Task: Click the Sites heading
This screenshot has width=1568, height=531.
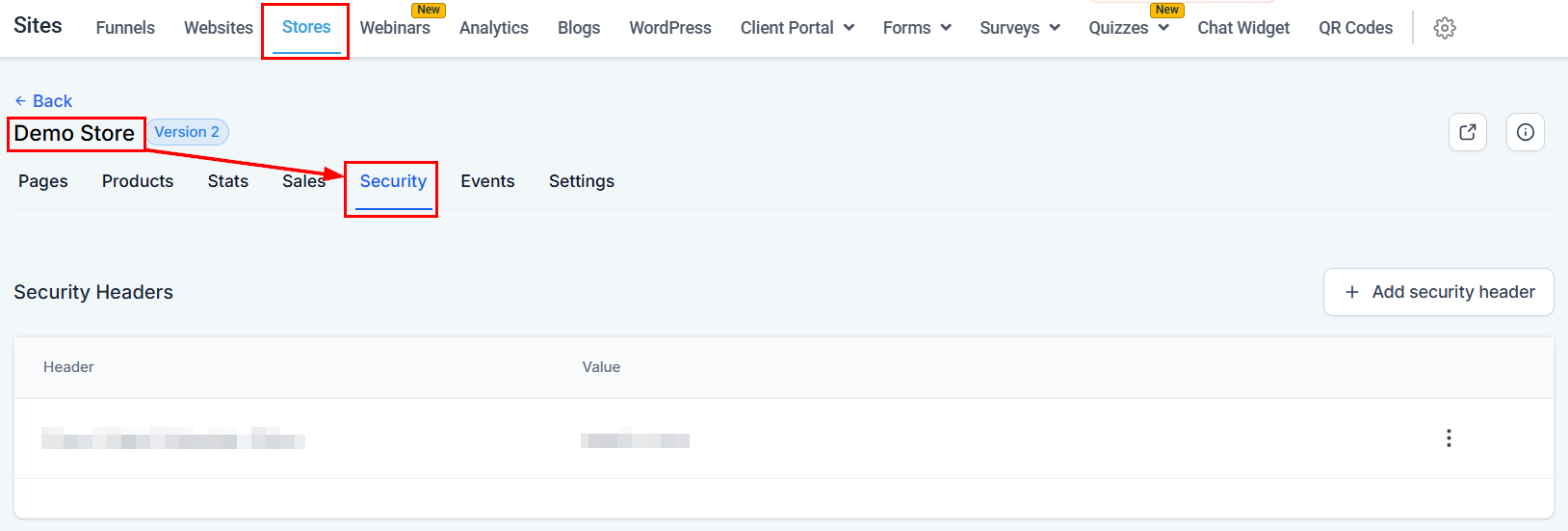Action: click(38, 26)
